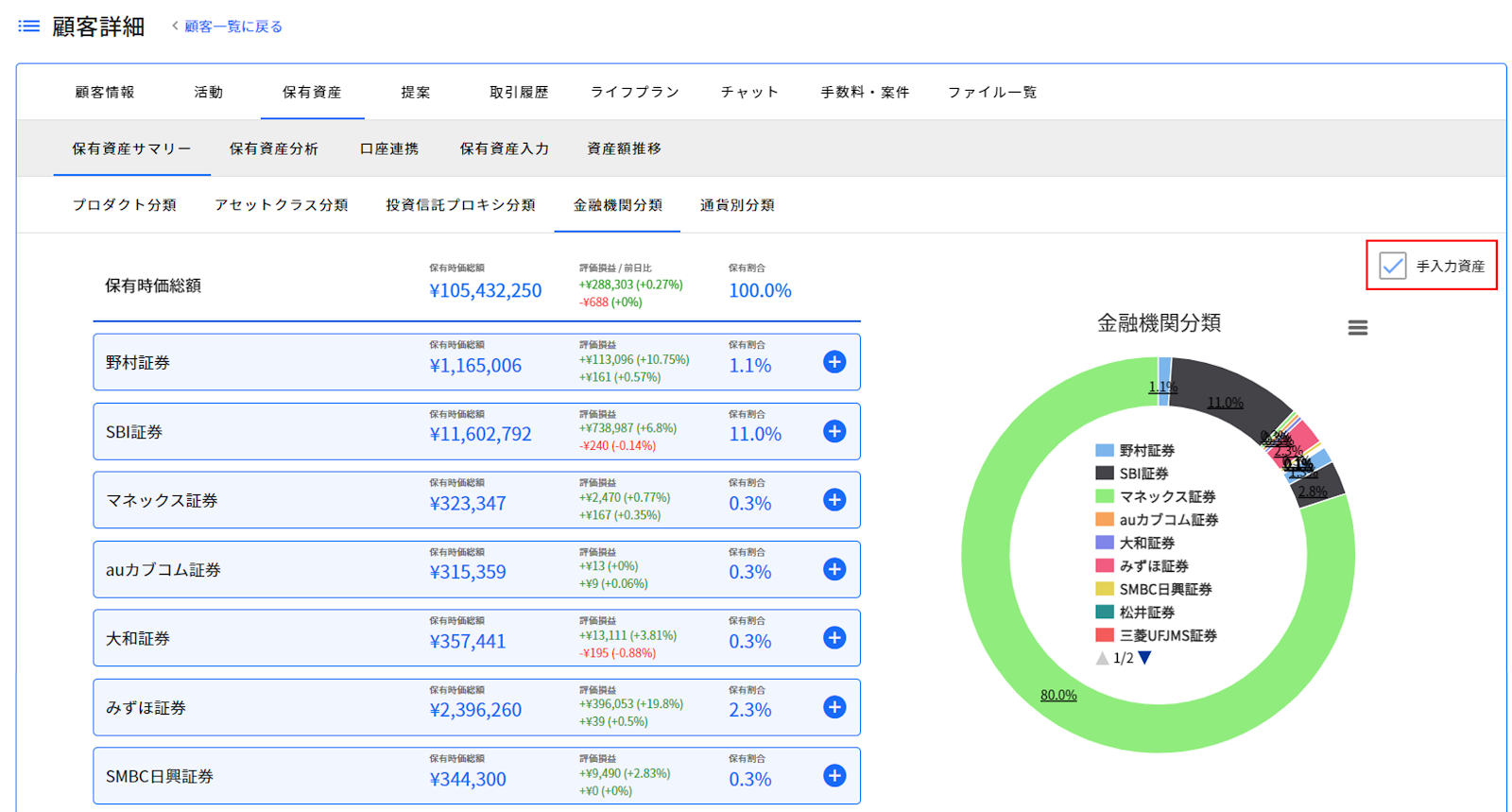Click the SBI証券 institution name
This screenshot has width=1512, height=812.
(134, 432)
